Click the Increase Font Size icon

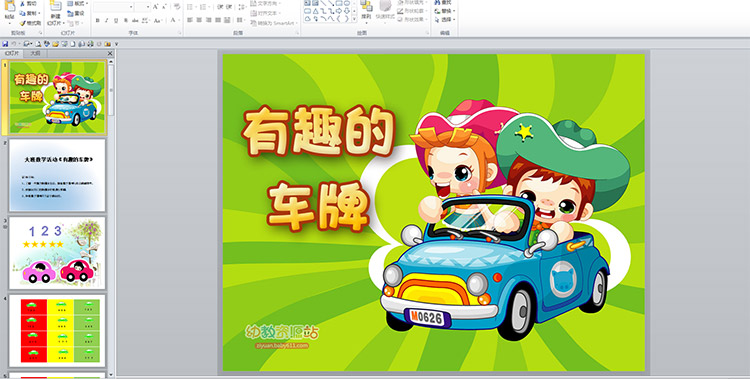(x=156, y=7)
